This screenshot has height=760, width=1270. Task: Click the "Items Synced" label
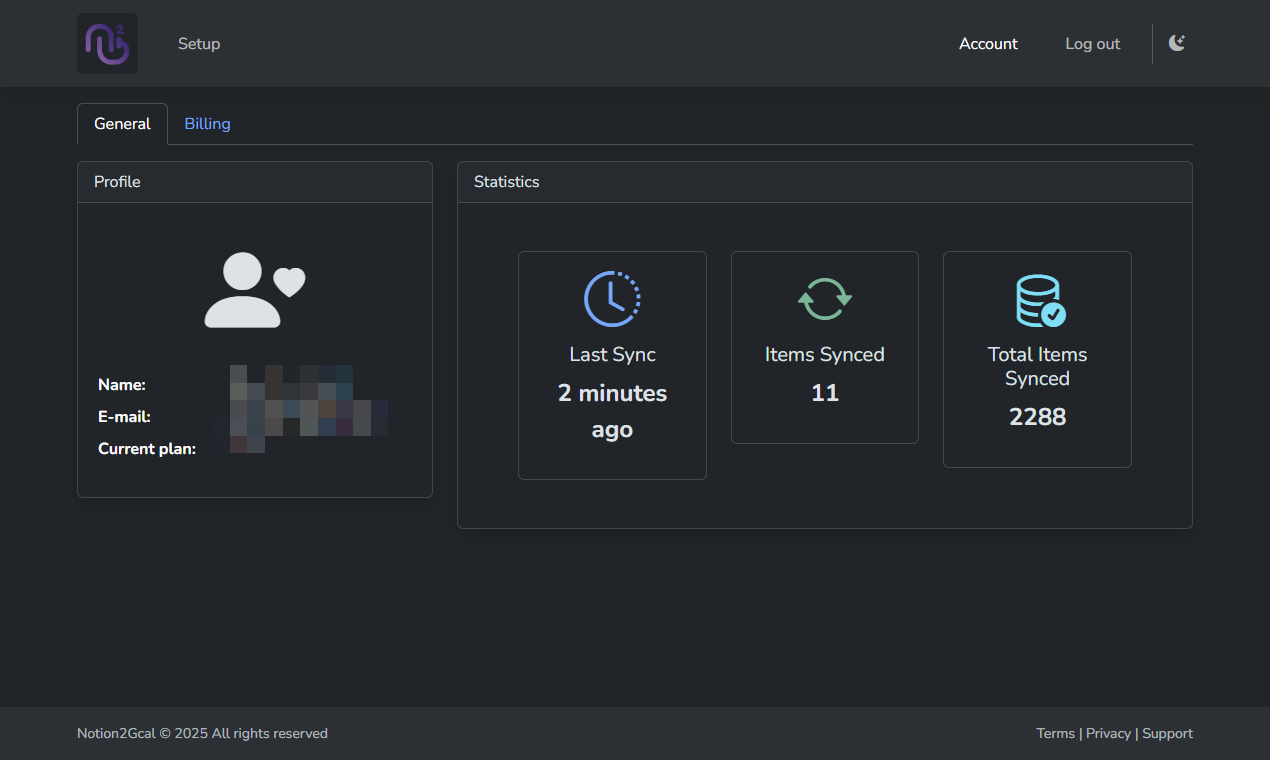click(x=825, y=354)
